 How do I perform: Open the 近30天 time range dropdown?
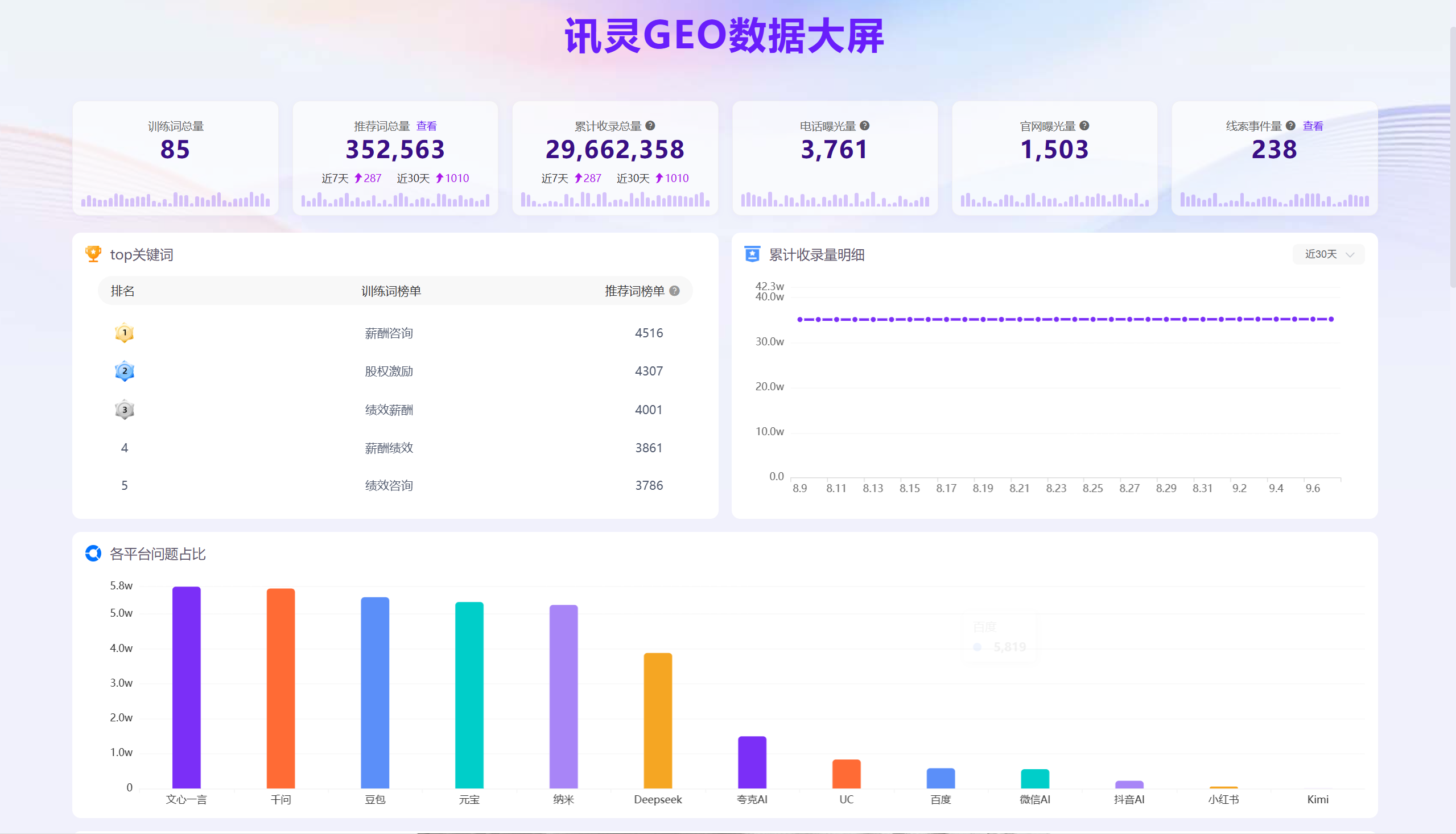click(x=1329, y=254)
